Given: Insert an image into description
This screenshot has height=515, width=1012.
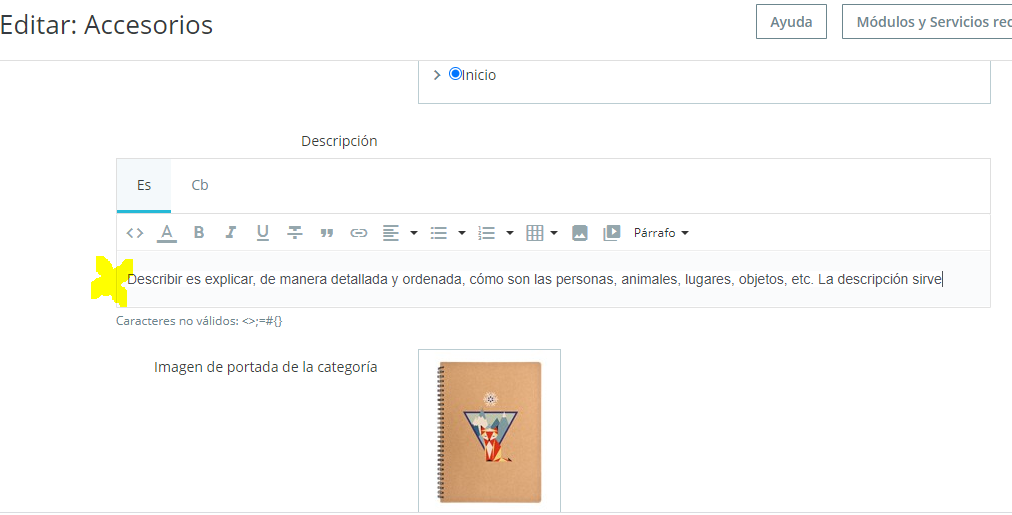Looking at the screenshot, I should (580, 233).
